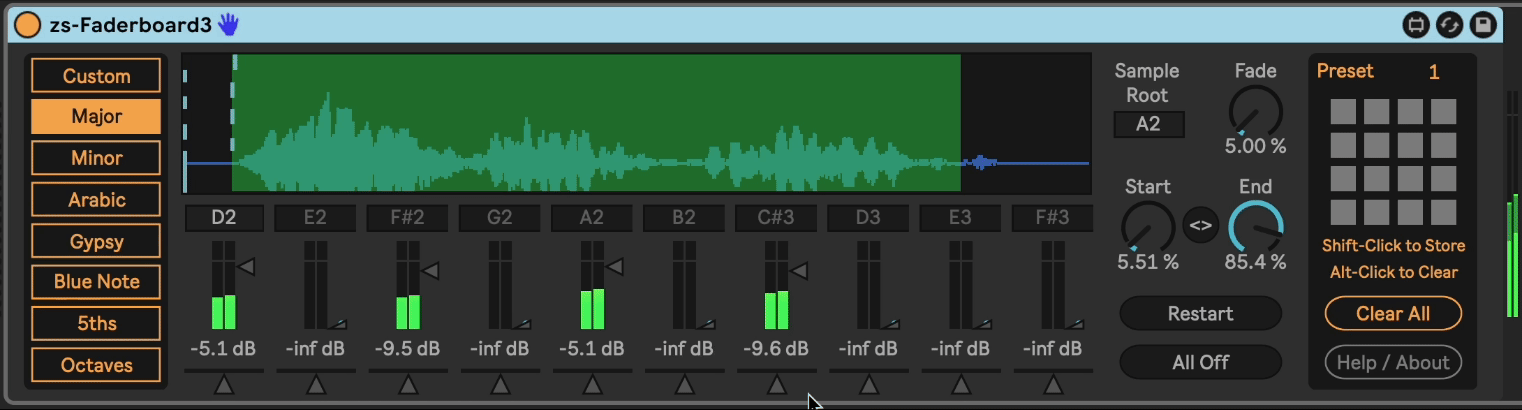Click the triangle button below C#3 fader

[x=776, y=384]
